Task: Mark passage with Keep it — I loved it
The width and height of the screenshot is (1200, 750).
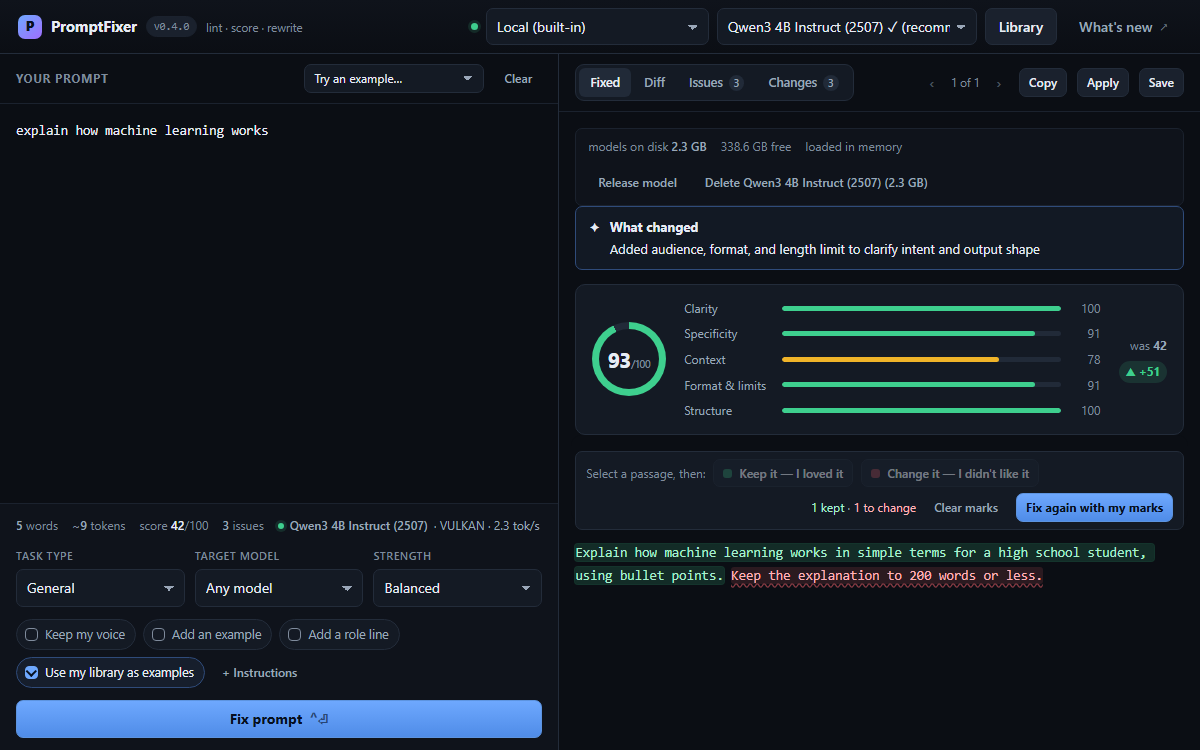Action: (783, 474)
